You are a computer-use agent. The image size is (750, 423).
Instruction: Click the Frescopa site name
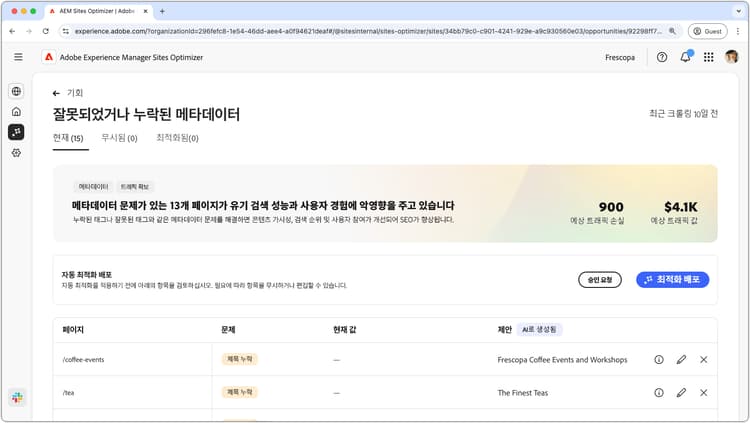[620, 57]
